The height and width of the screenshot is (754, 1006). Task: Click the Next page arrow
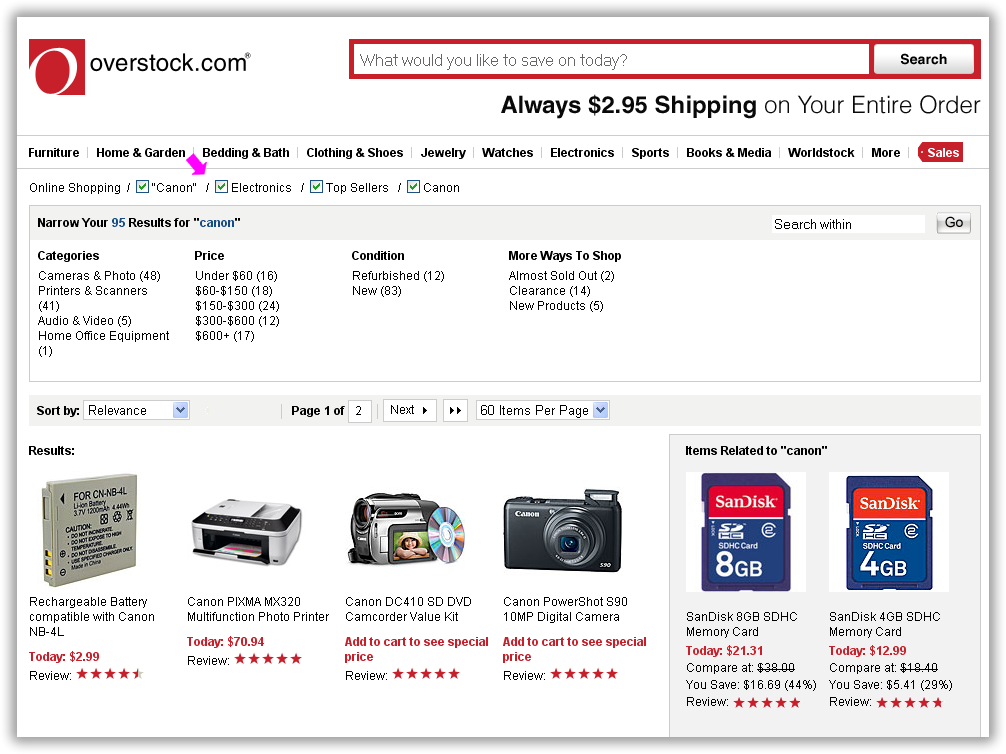click(409, 410)
